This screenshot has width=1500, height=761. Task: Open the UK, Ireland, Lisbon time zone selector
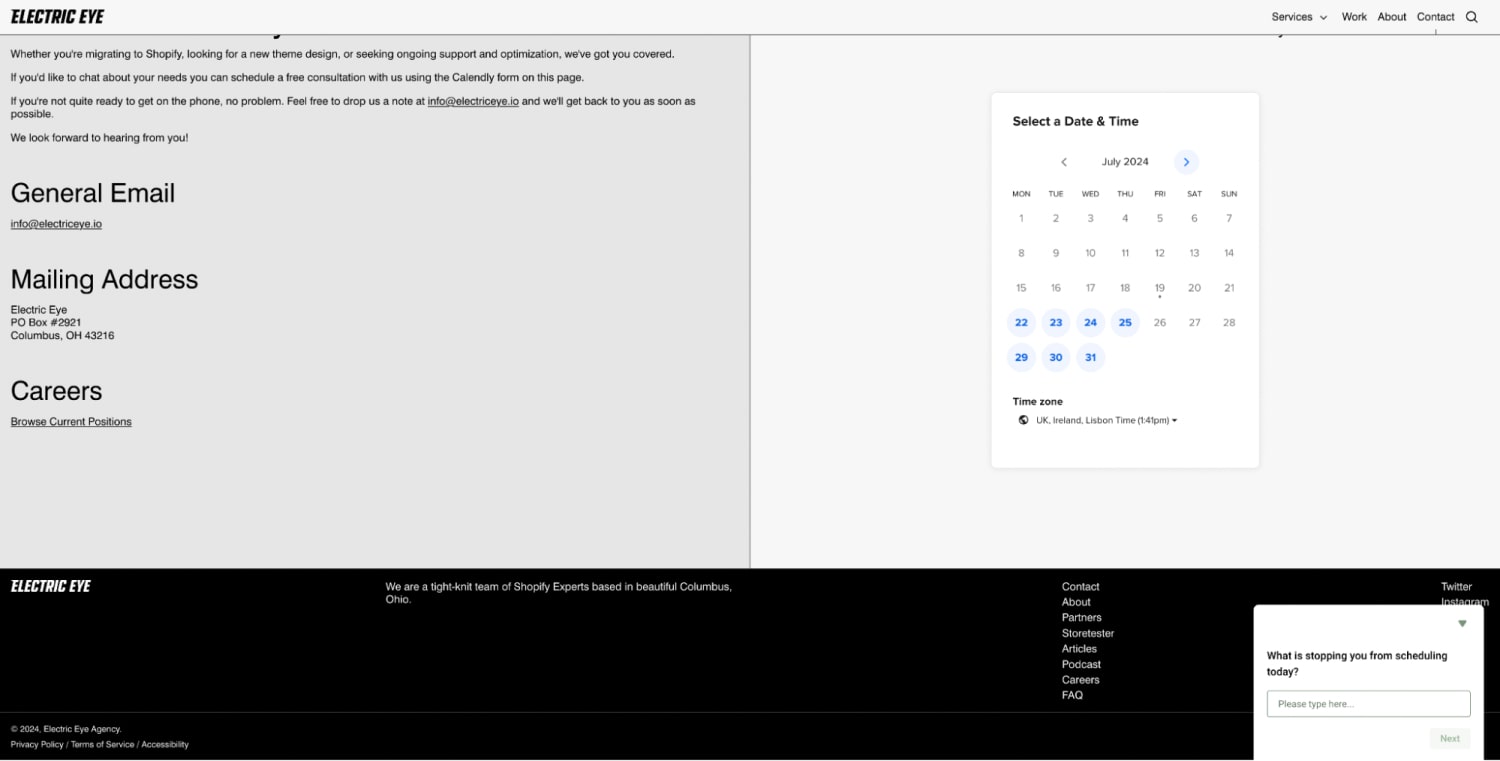click(x=1106, y=420)
